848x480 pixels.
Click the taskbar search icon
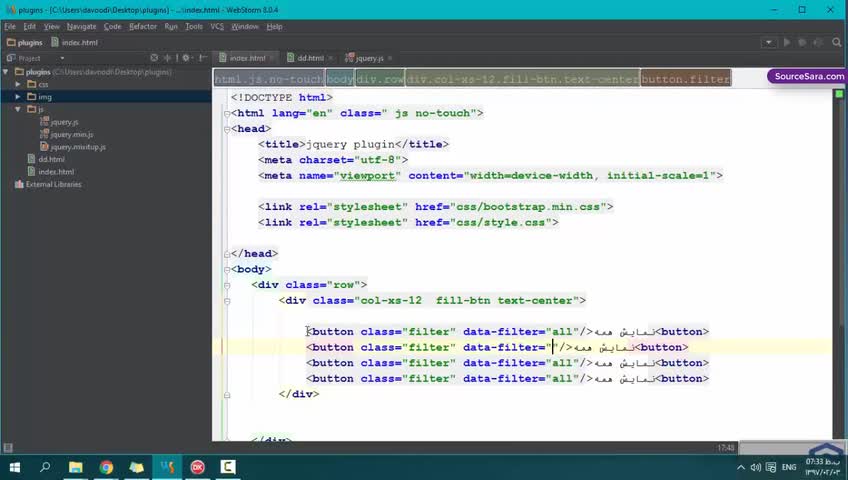45,466
